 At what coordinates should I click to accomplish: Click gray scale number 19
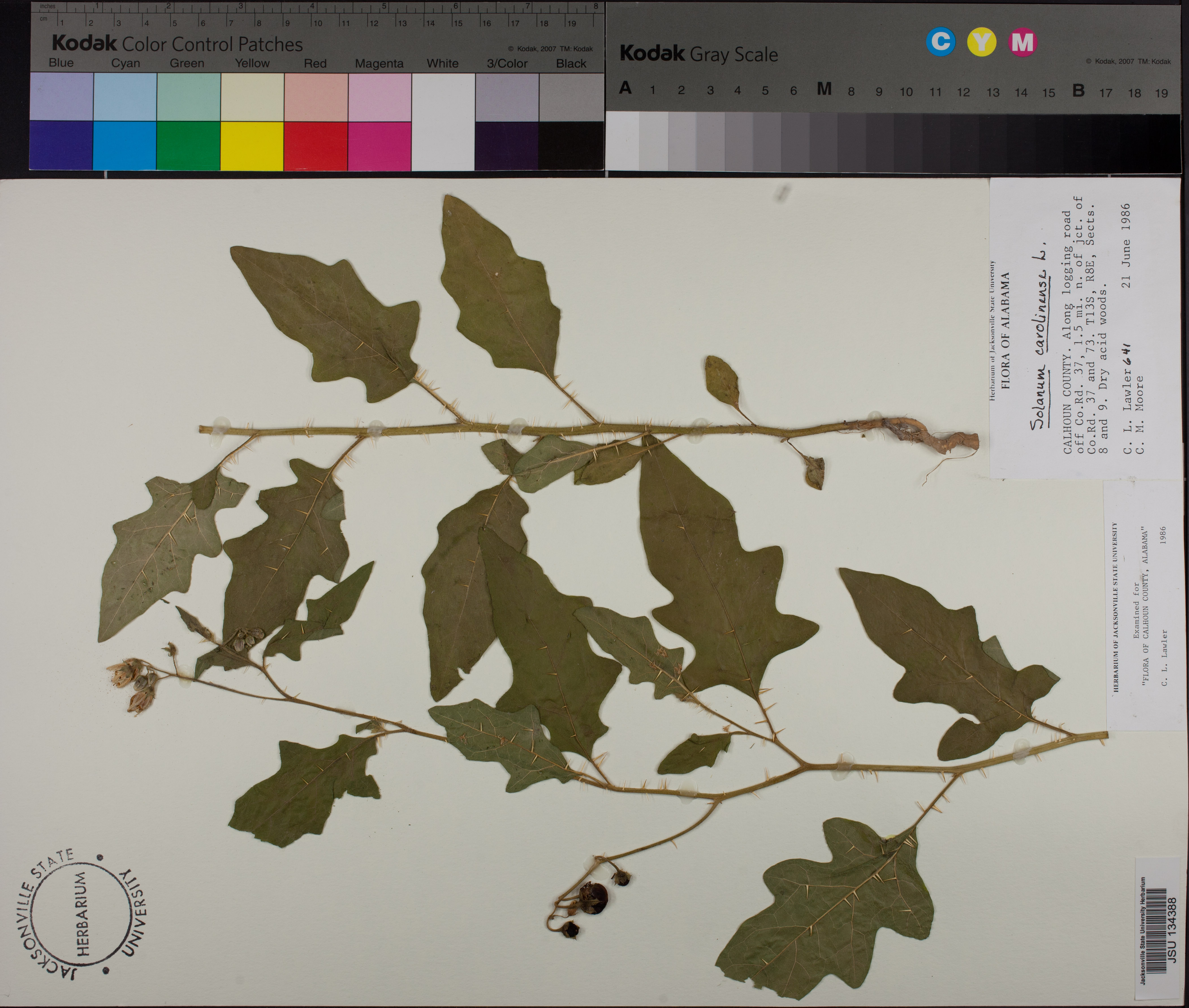pyautogui.click(x=1162, y=93)
